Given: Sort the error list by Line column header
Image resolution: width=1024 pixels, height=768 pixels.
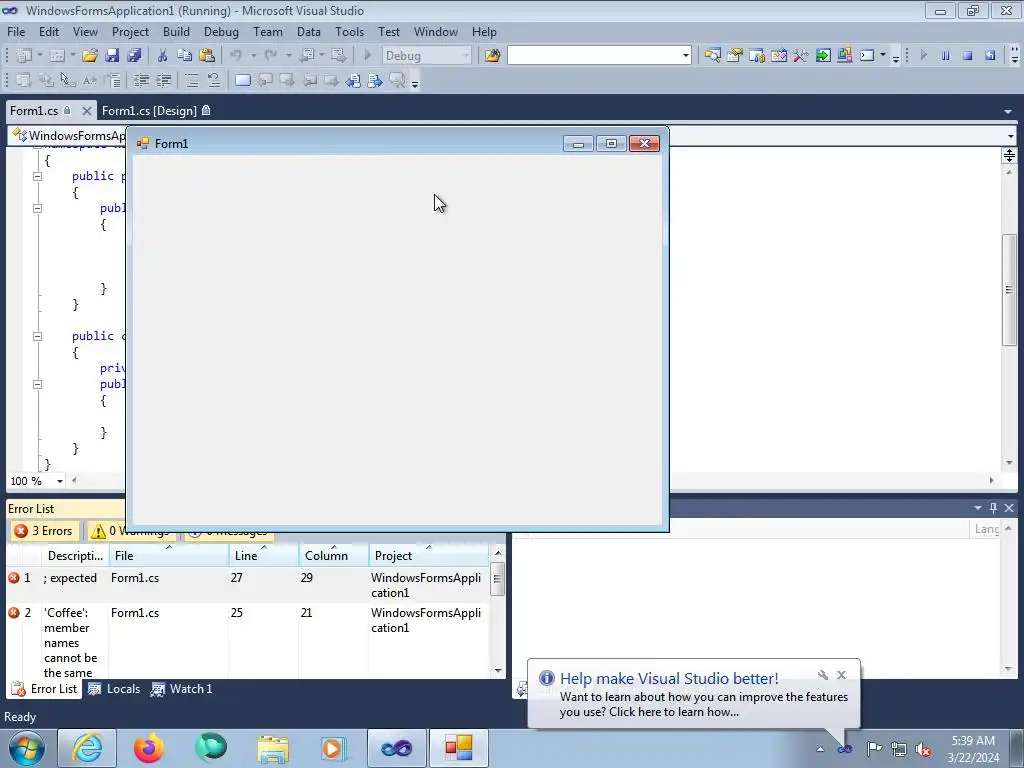Looking at the screenshot, I should pyautogui.click(x=264, y=556).
